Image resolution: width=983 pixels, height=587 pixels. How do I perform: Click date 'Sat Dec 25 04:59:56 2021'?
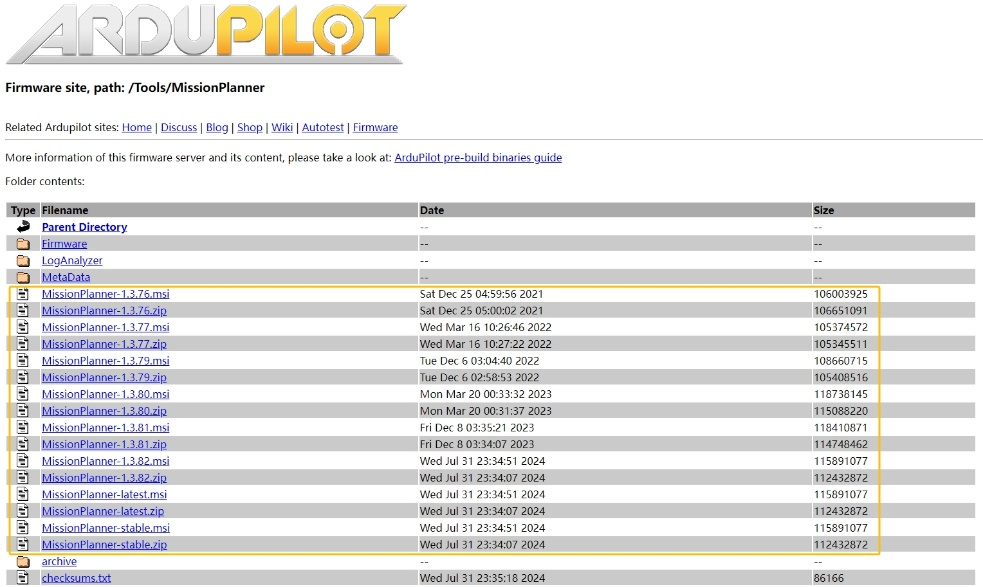click(481, 294)
